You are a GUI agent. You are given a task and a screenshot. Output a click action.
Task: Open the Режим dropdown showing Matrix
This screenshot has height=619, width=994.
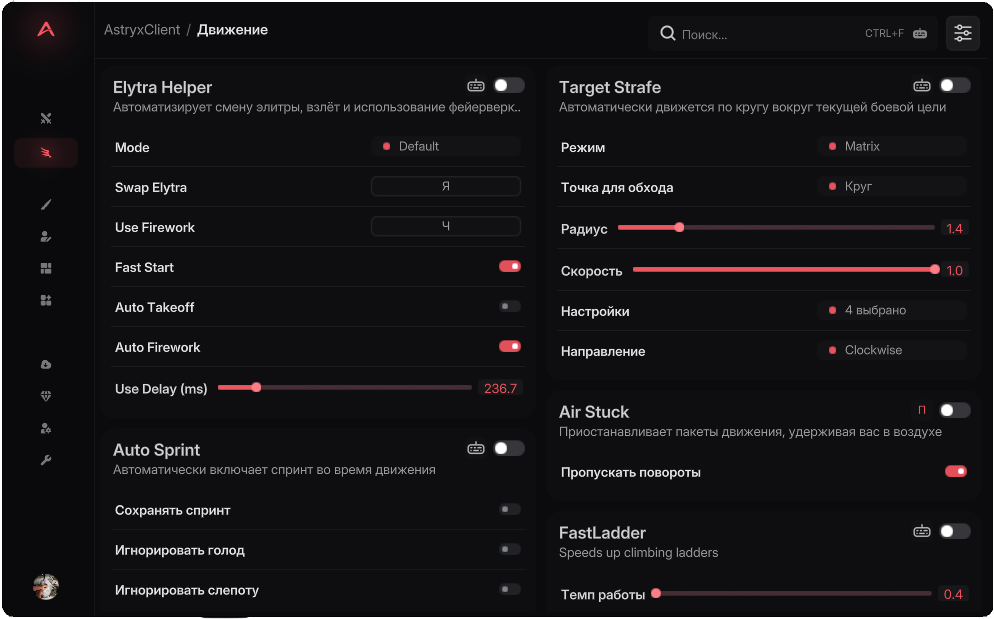892,147
